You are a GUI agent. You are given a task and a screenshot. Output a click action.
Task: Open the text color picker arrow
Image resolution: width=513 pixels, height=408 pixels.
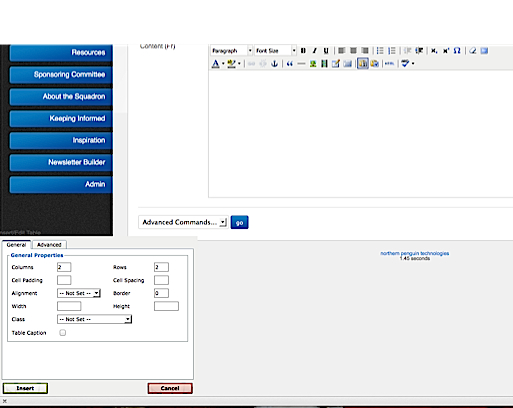223,63
